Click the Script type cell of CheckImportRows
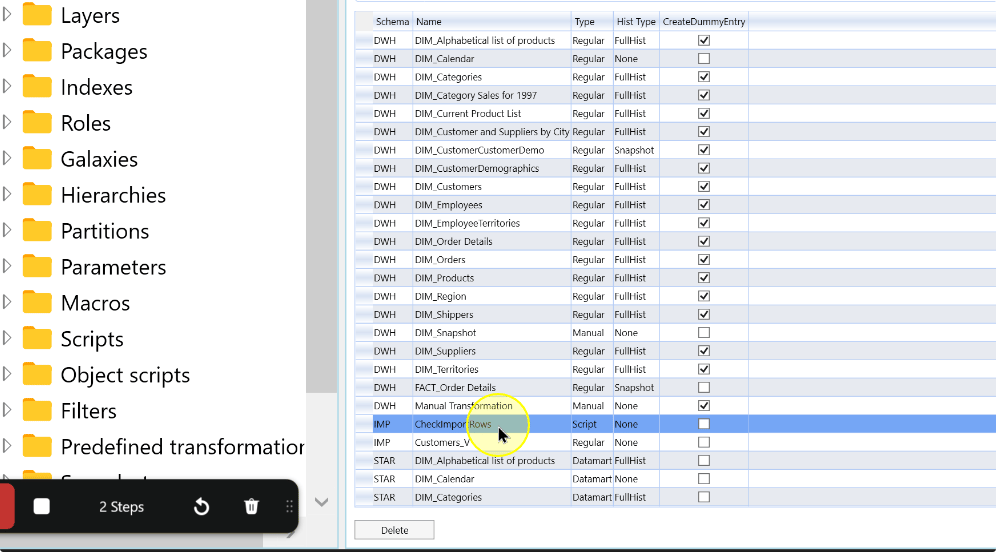 [592, 424]
